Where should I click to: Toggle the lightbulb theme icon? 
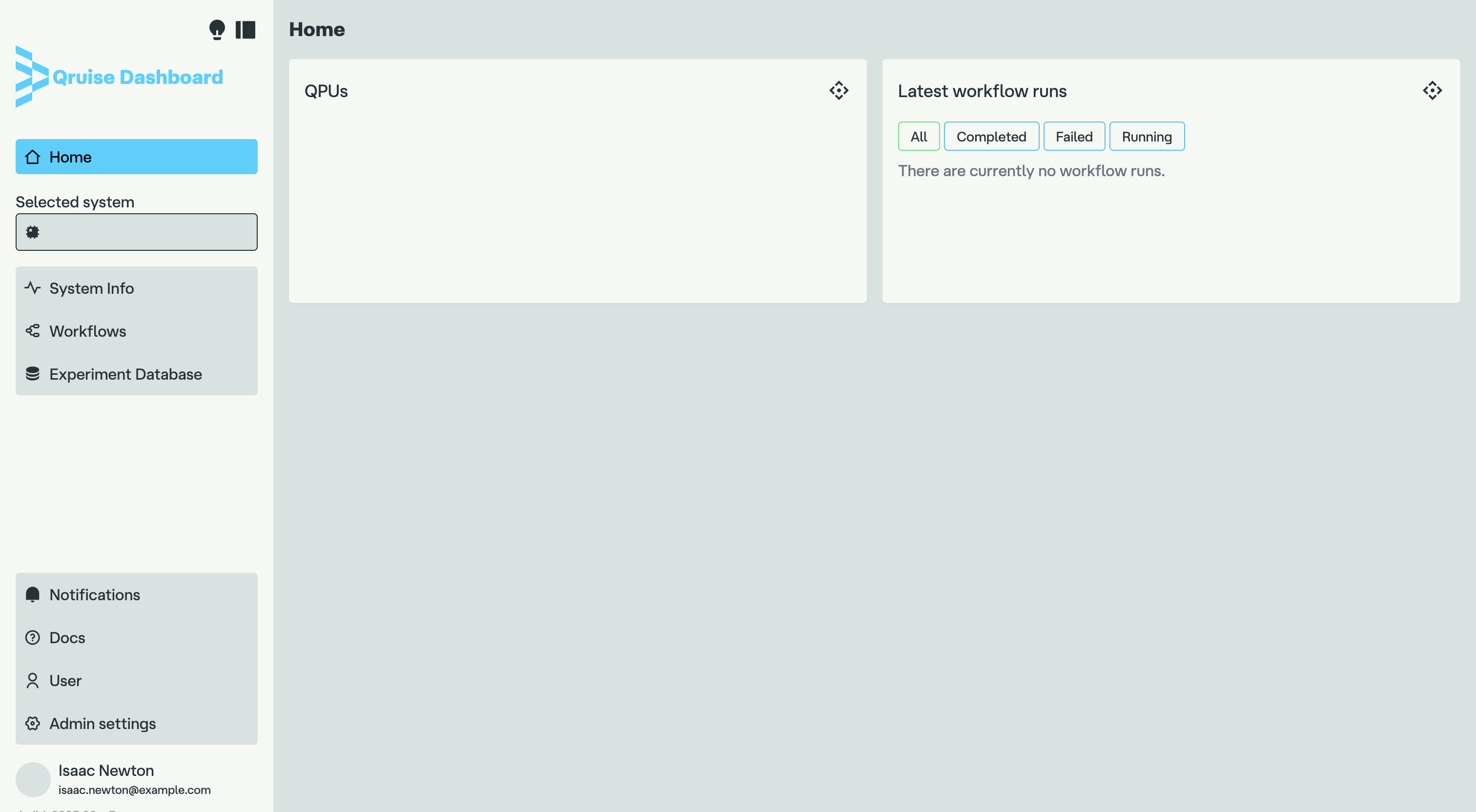pyautogui.click(x=217, y=29)
